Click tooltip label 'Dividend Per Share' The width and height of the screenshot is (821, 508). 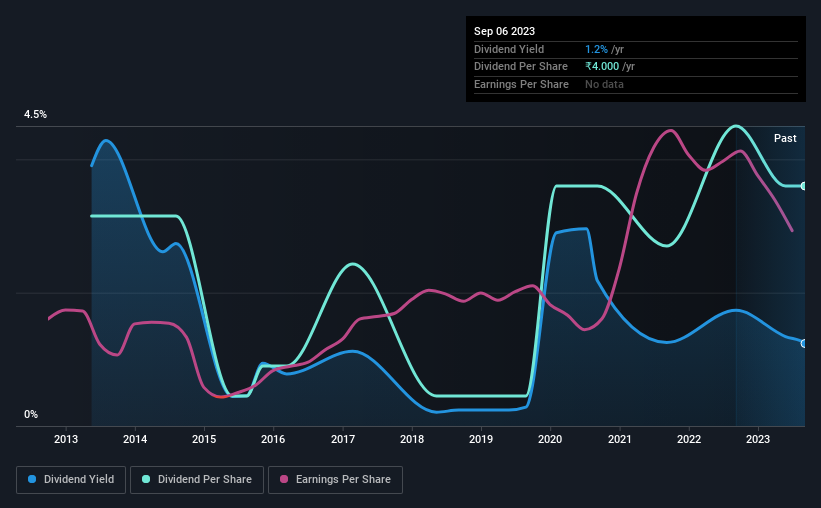(521, 67)
